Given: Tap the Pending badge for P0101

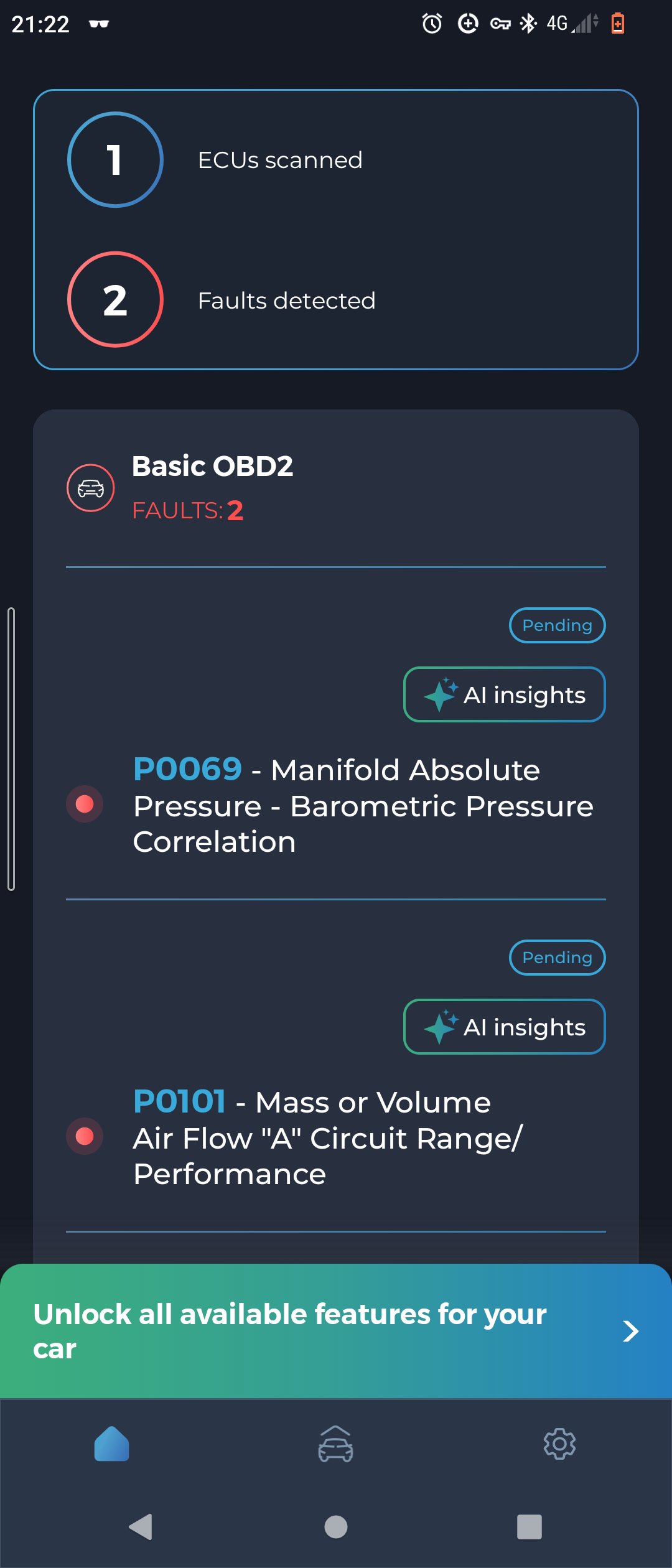Looking at the screenshot, I should pyautogui.click(x=557, y=958).
